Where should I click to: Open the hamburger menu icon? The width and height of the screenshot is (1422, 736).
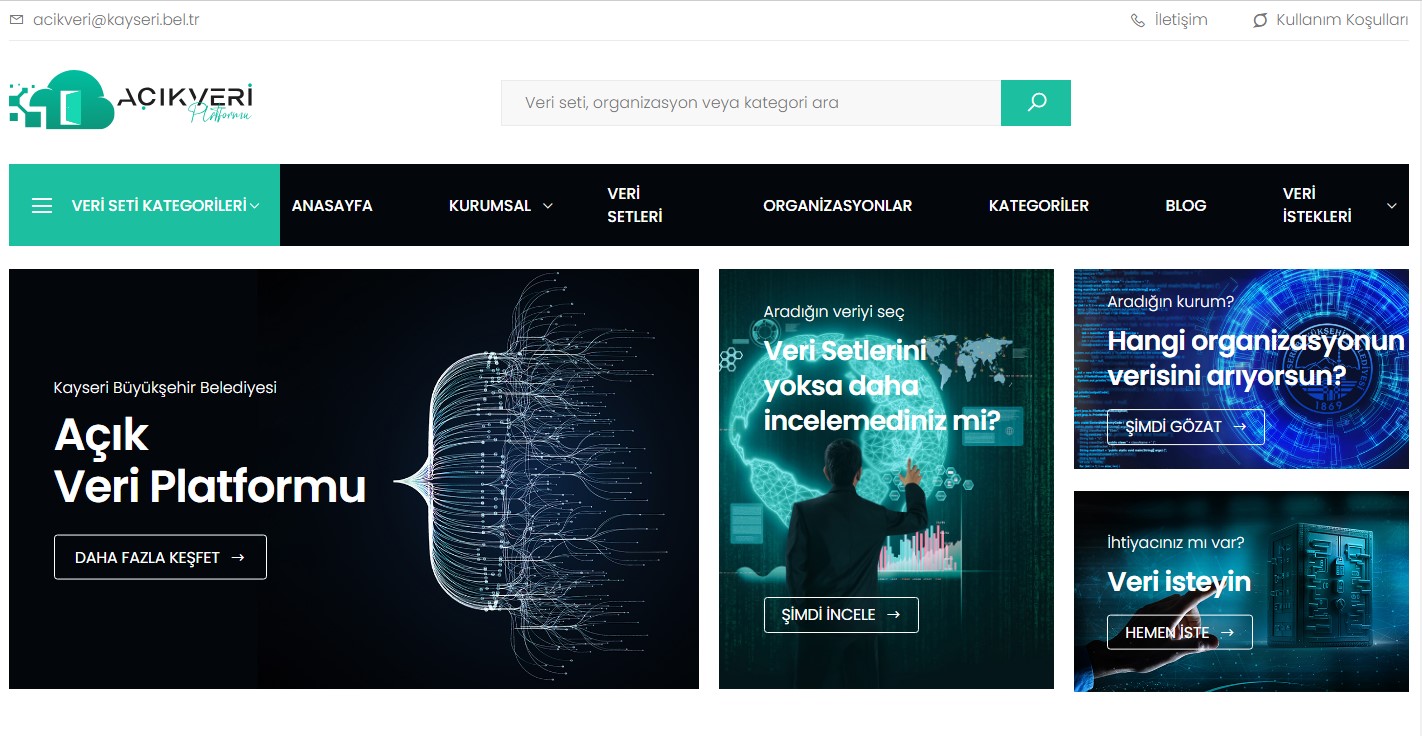pos(42,205)
